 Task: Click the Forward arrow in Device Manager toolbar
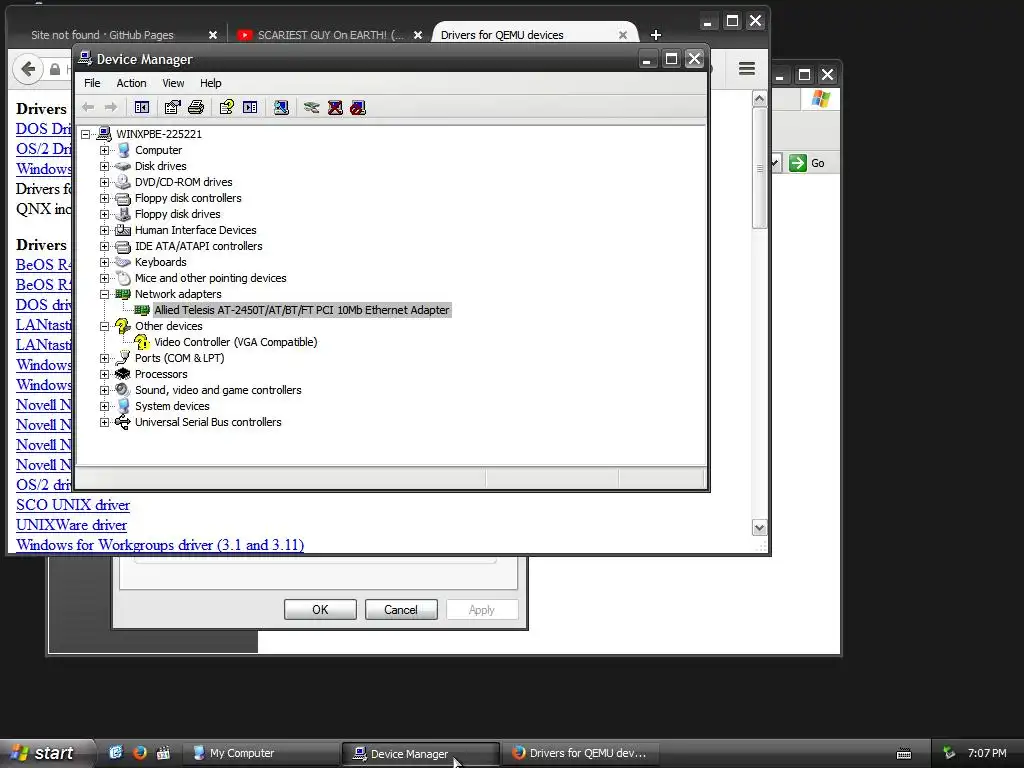111,107
